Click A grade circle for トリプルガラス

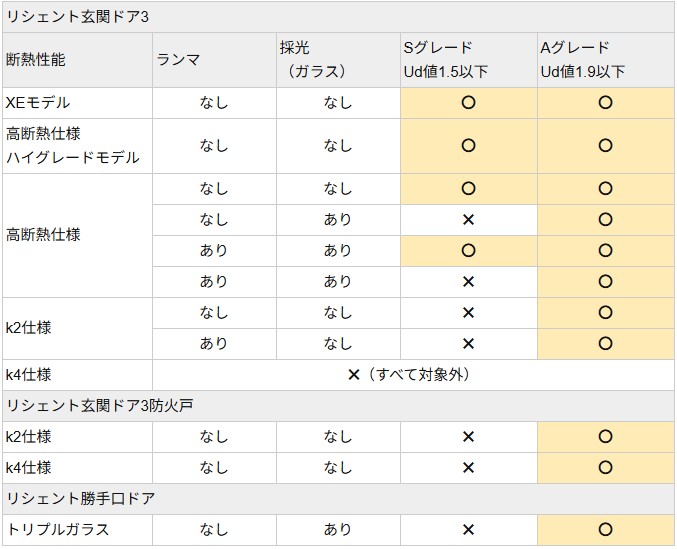coord(605,530)
